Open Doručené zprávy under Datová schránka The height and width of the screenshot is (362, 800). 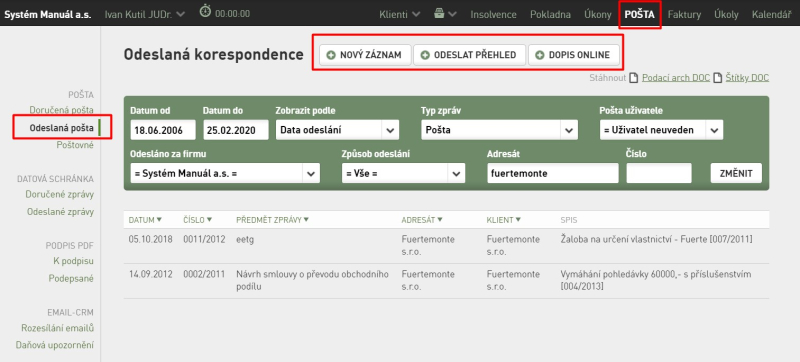tap(60, 194)
